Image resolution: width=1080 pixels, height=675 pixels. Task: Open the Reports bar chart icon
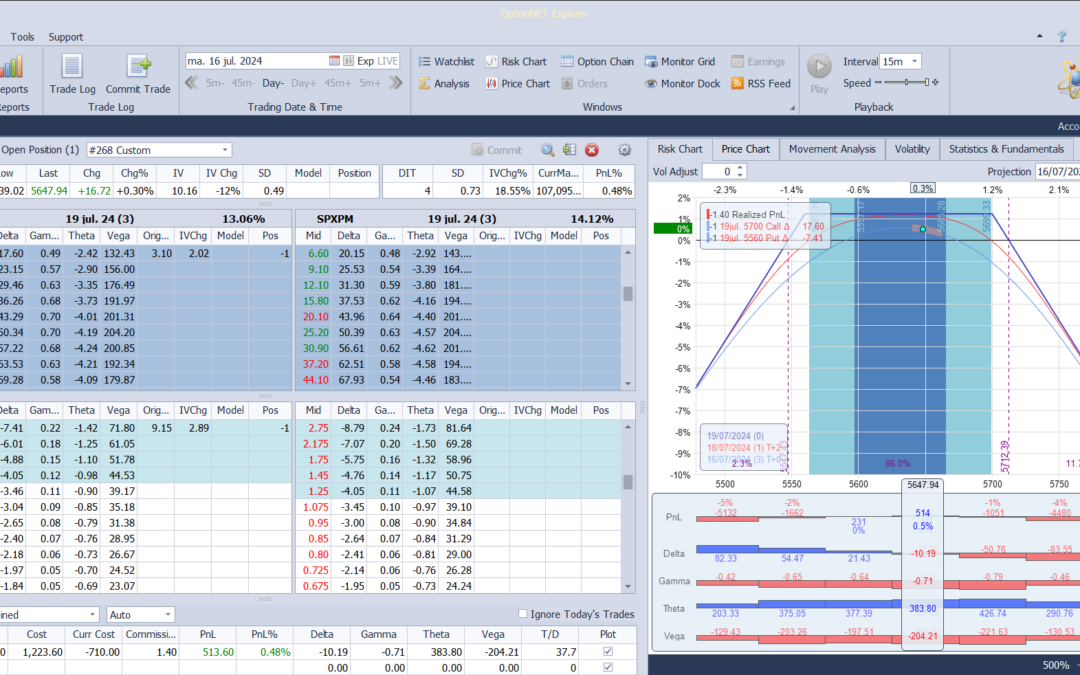[x=11, y=68]
